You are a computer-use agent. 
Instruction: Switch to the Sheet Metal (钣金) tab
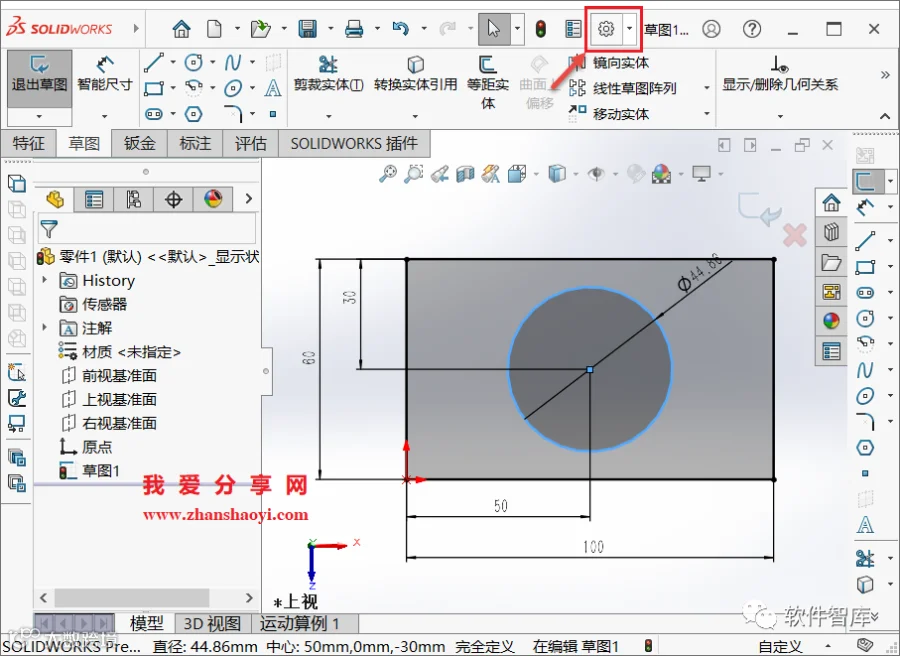(139, 143)
